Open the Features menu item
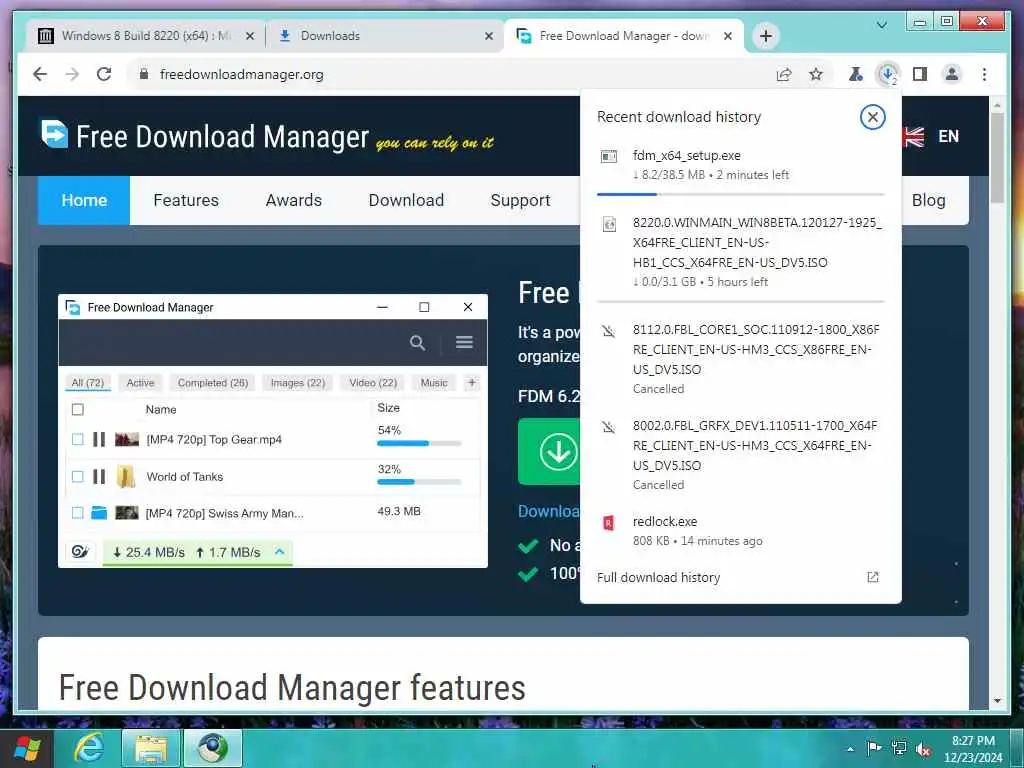1024x768 pixels. (186, 200)
